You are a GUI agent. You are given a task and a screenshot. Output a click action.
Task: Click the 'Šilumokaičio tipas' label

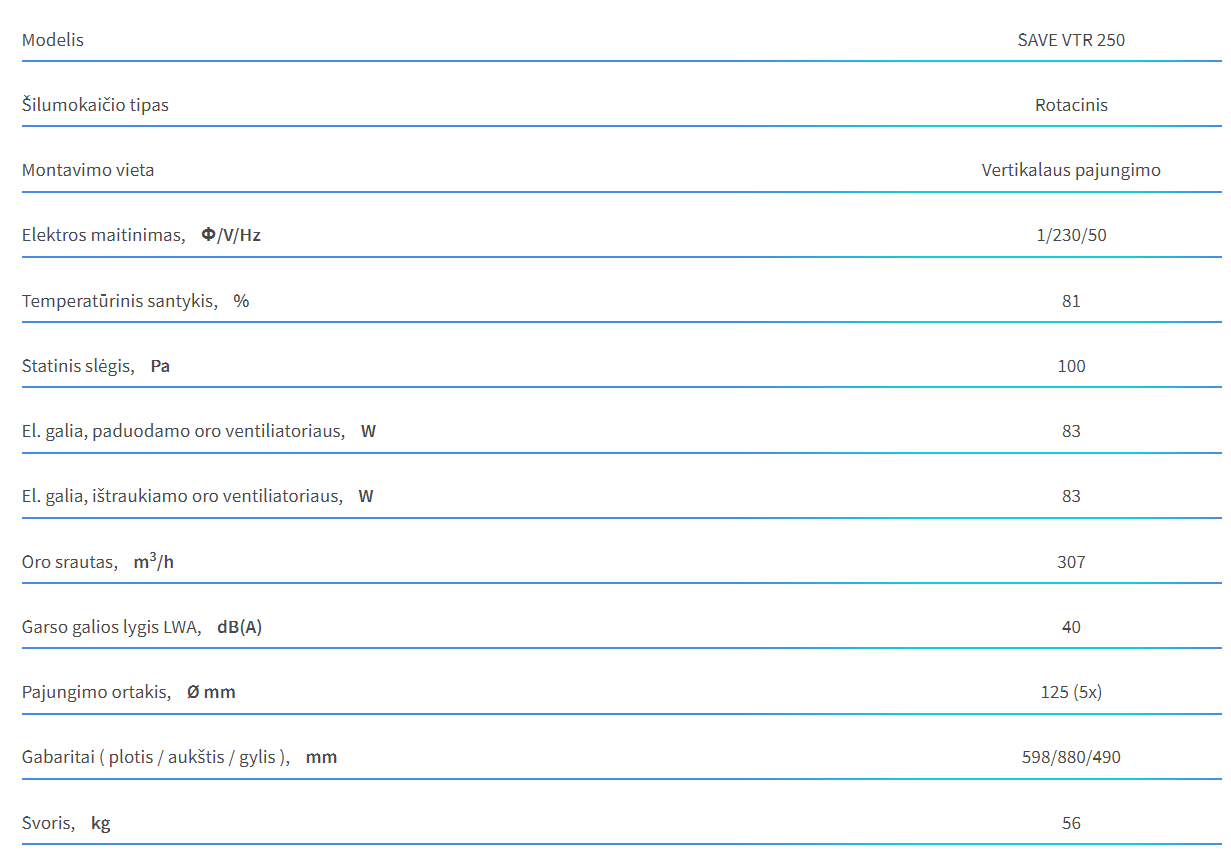click(95, 105)
